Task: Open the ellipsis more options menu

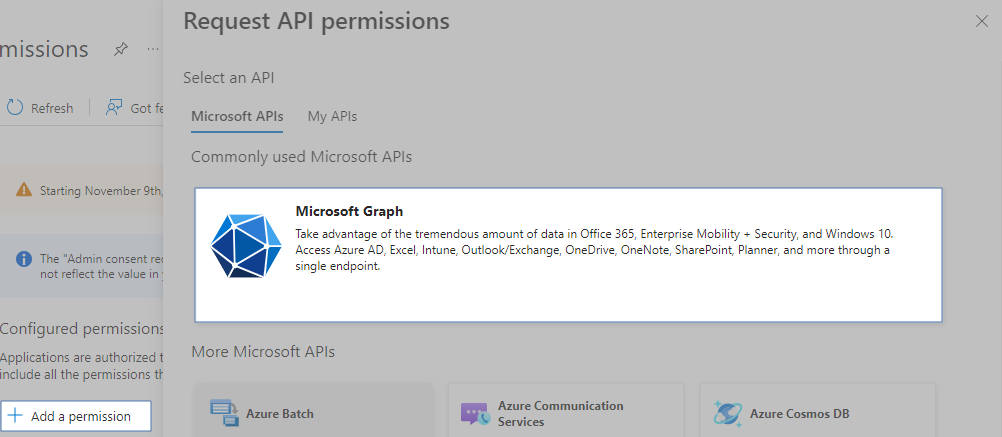Action: tap(153, 49)
